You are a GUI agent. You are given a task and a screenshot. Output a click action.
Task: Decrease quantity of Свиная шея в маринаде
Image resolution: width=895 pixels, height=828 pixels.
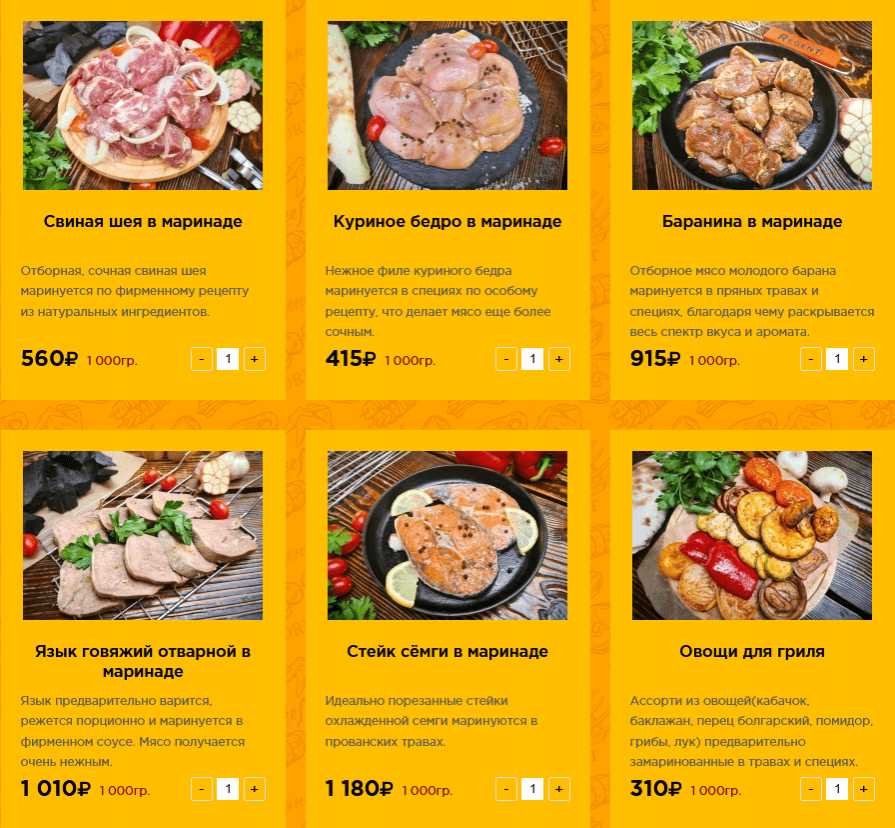(201, 359)
